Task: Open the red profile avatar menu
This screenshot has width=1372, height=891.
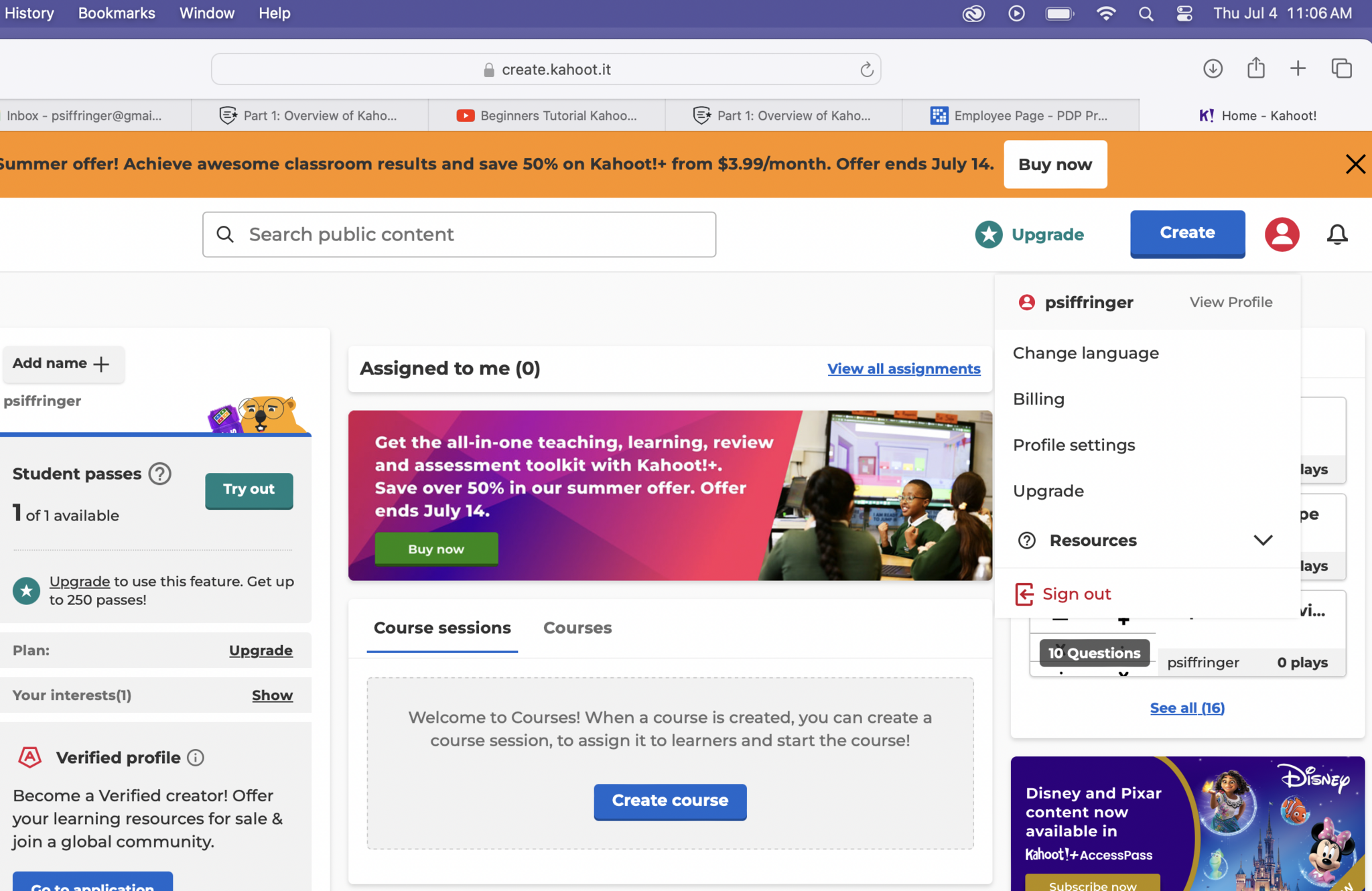Action: click(1282, 234)
